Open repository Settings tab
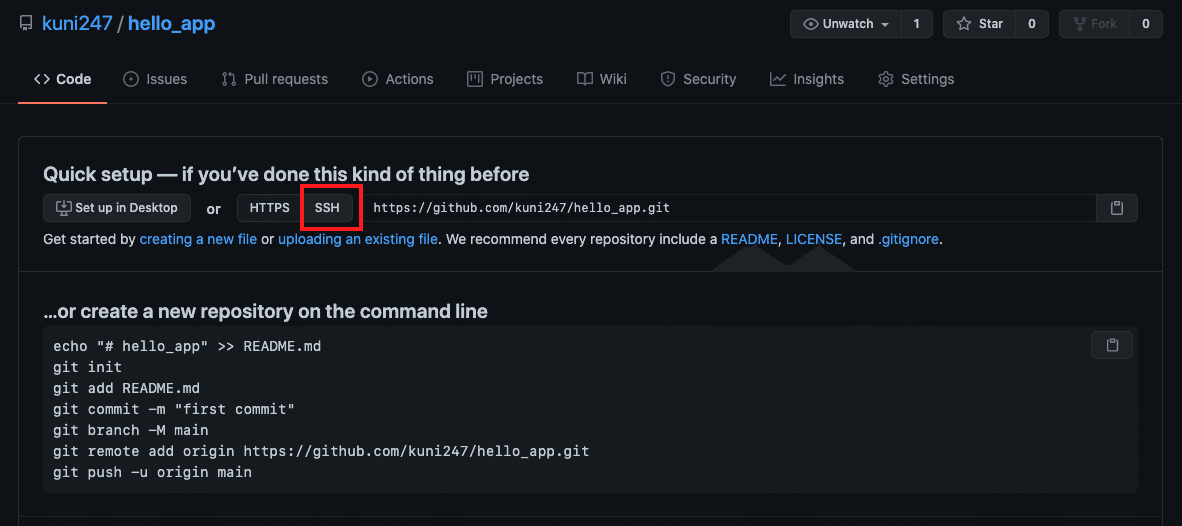The height and width of the screenshot is (526, 1182). coord(916,79)
